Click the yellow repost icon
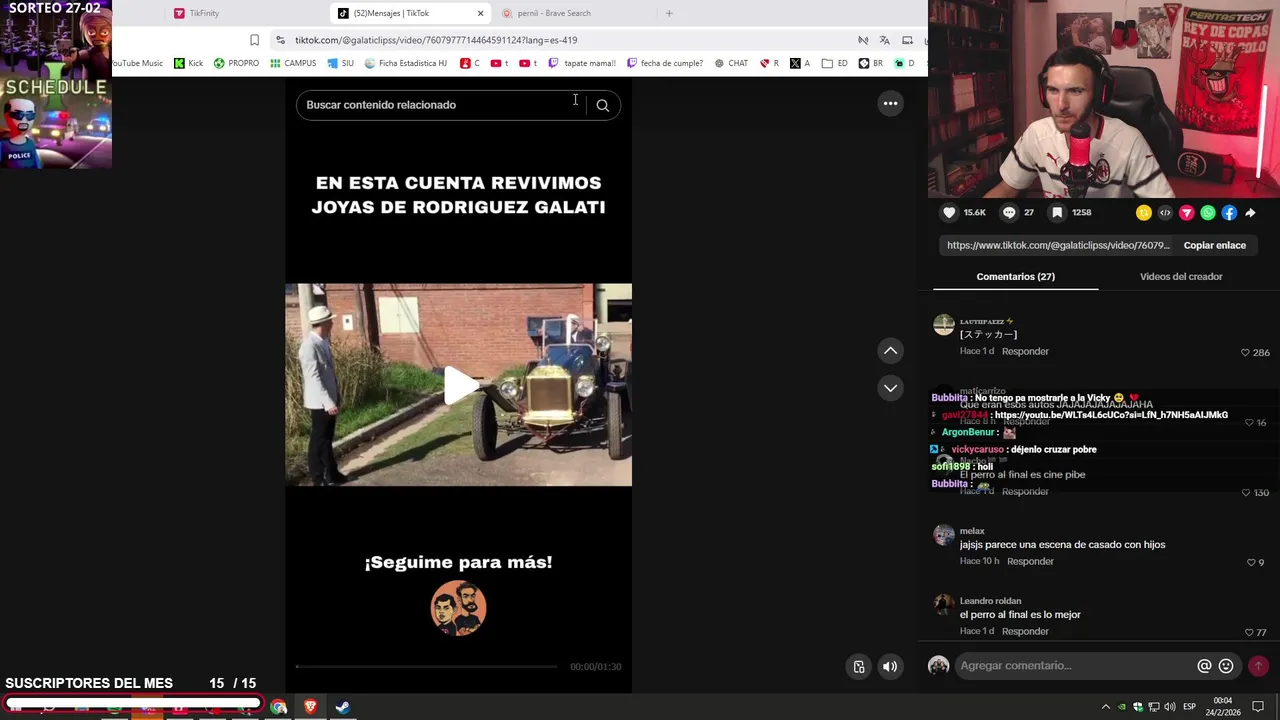 tap(1143, 212)
